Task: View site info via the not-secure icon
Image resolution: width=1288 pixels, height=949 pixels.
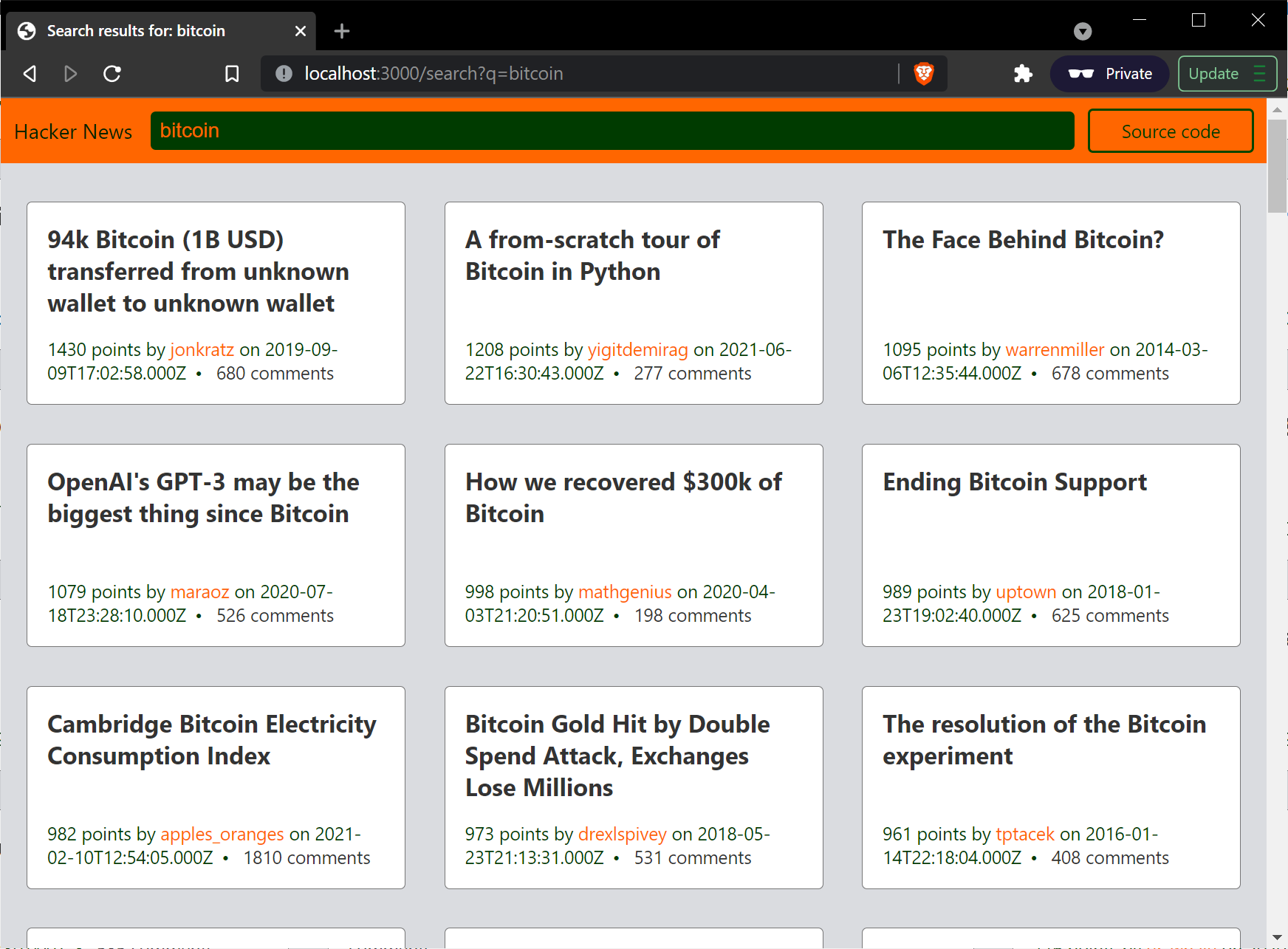Action: point(284,74)
